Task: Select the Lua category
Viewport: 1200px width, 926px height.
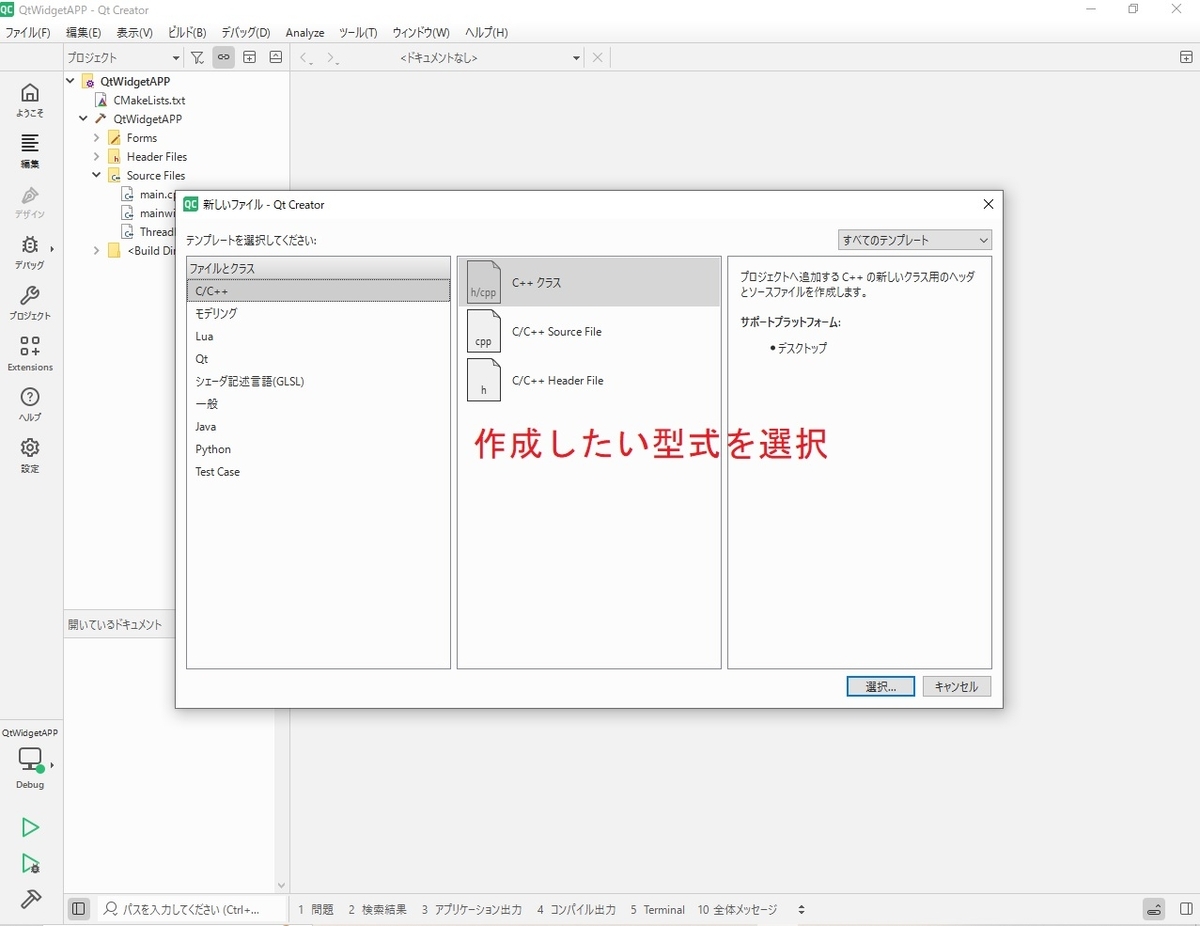Action: pyautogui.click(x=318, y=336)
